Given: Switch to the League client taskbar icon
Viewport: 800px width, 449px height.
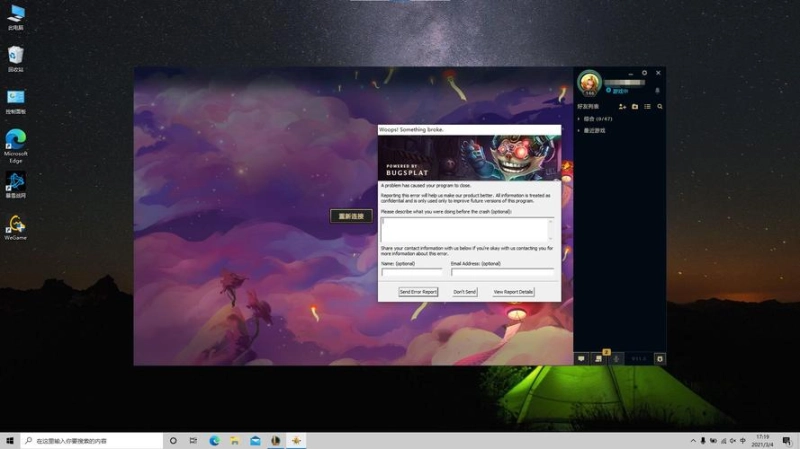Looking at the screenshot, I should click(x=276, y=440).
